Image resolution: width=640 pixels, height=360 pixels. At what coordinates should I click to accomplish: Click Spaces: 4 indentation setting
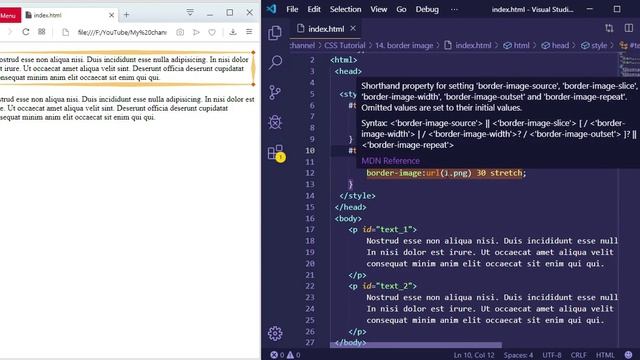coord(518,355)
